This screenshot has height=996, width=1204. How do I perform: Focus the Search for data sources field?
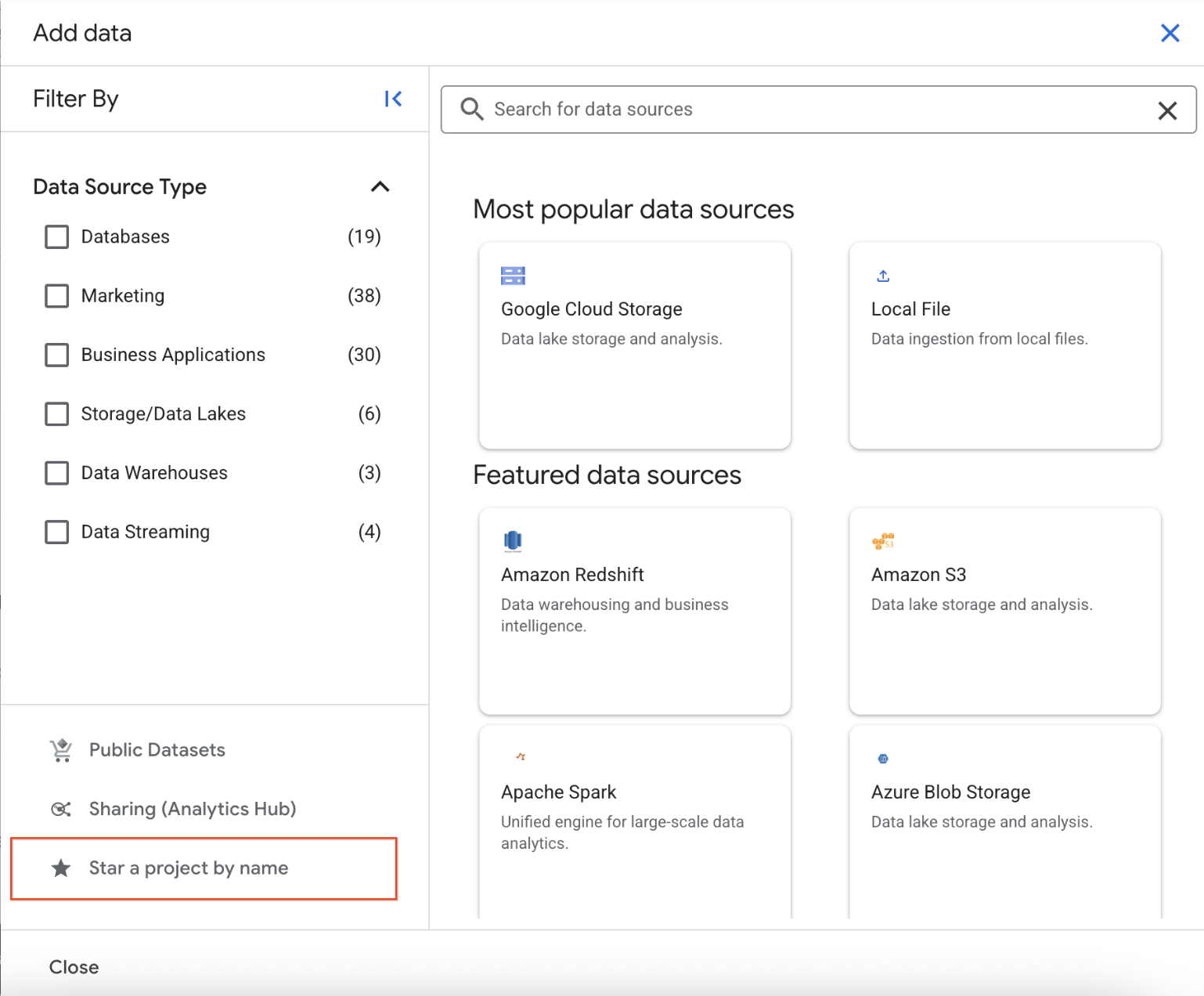814,110
